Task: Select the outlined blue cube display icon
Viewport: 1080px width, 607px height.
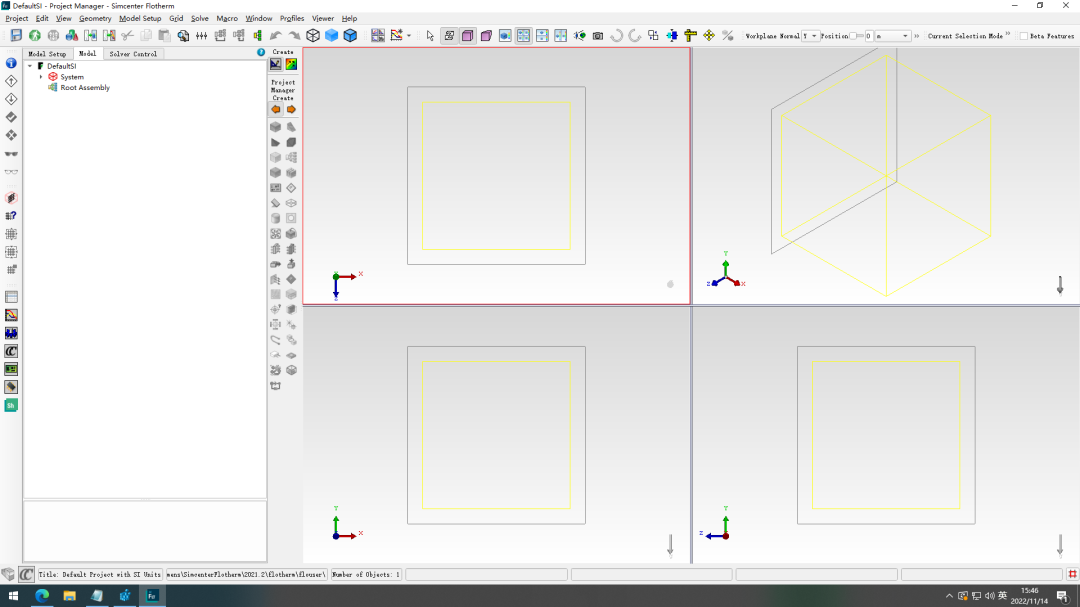Action: (x=350, y=35)
